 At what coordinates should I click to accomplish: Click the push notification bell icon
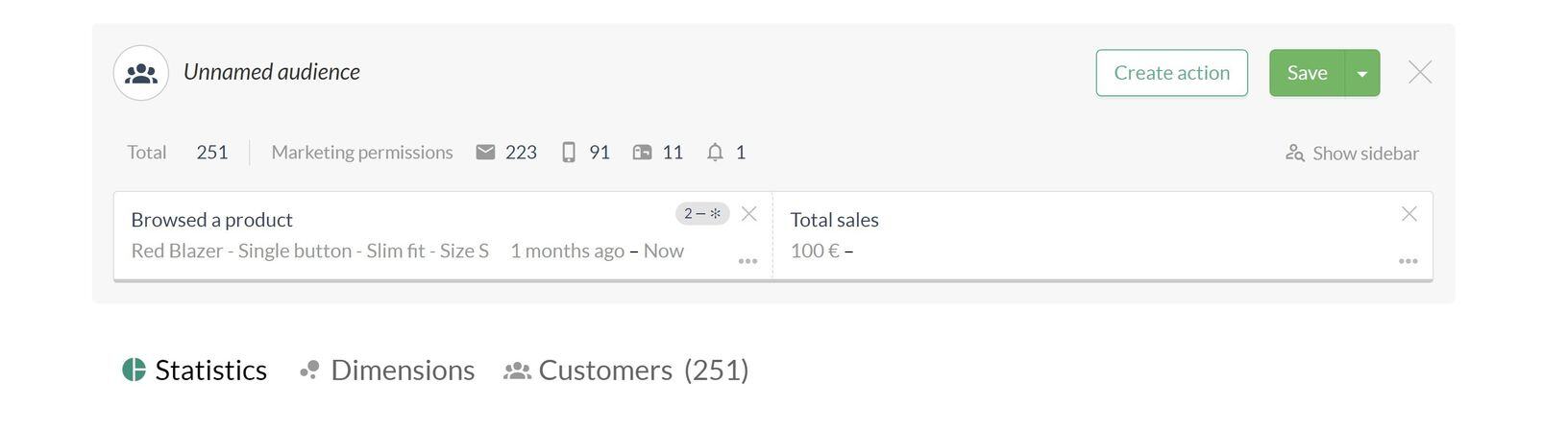click(715, 153)
